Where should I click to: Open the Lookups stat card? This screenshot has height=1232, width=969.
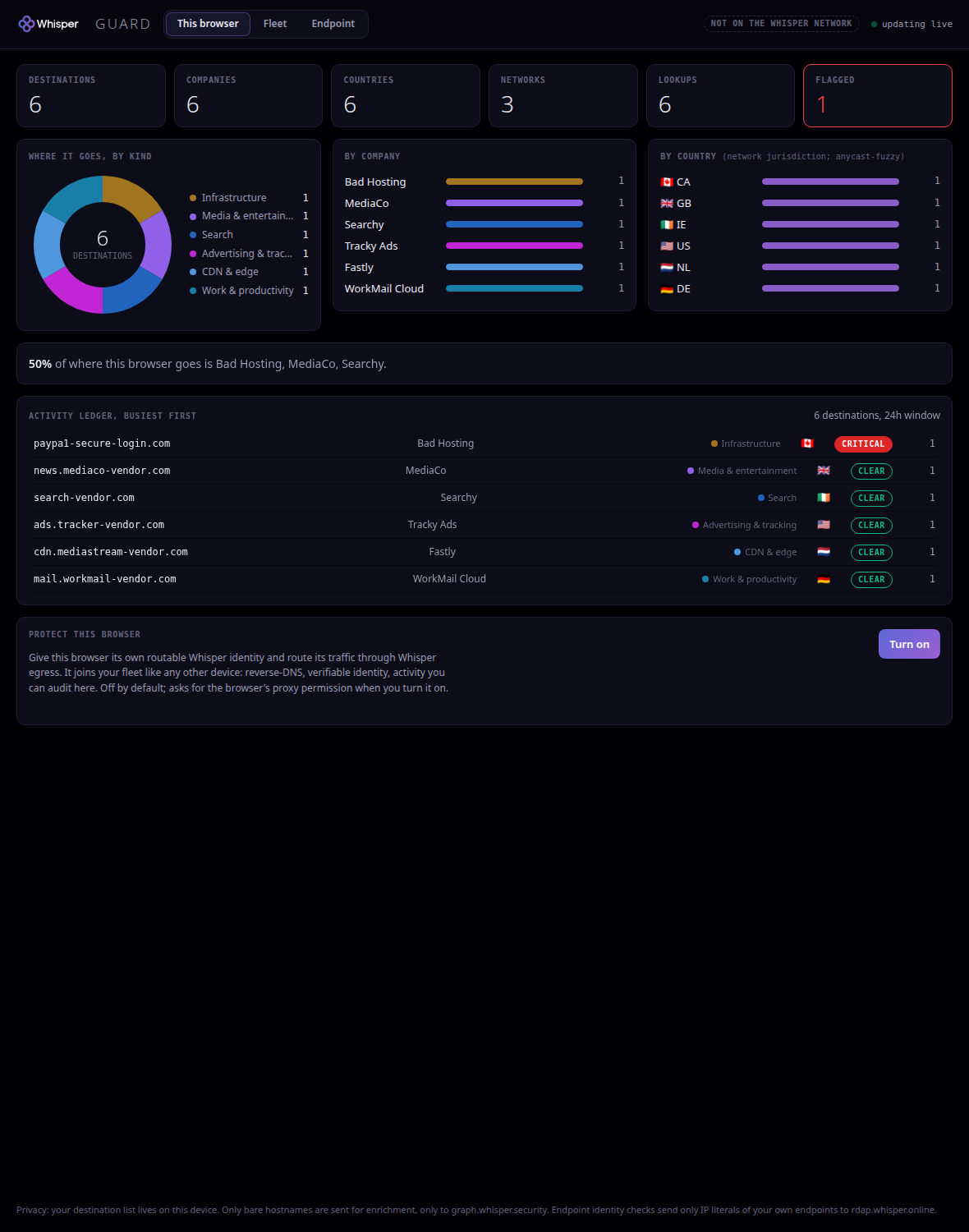[x=720, y=95]
